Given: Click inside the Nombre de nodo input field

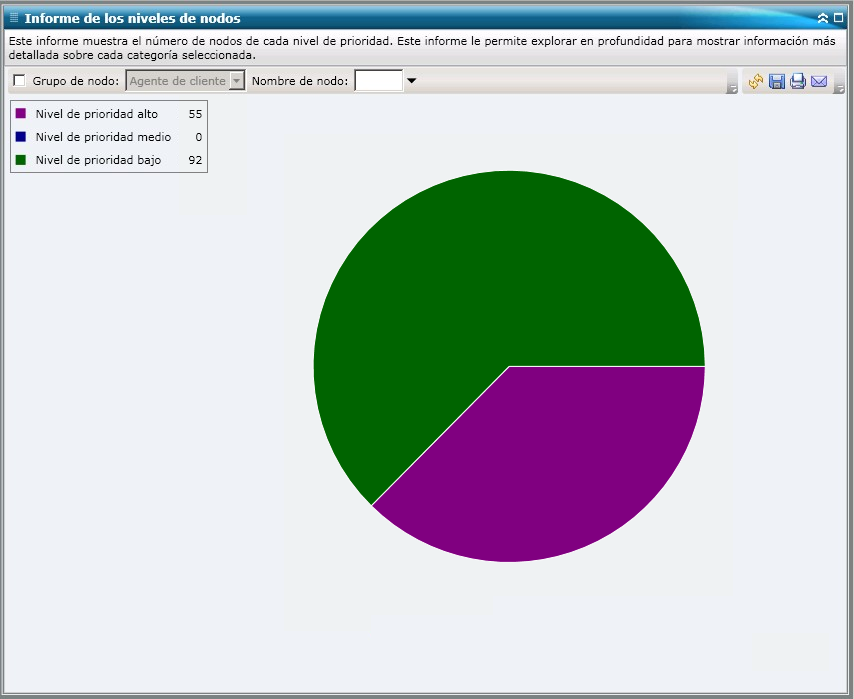Looking at the screenshot, I should (380, 81).
